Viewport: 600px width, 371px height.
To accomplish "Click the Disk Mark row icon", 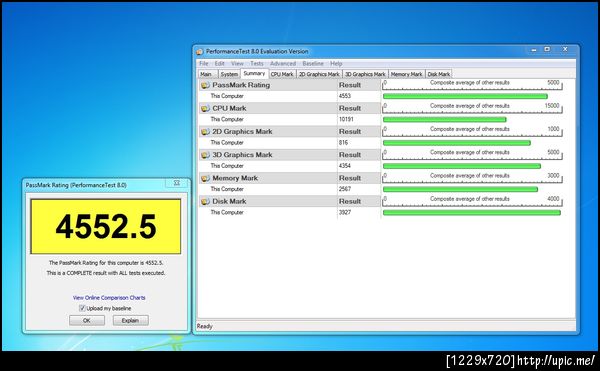I will [x=205, y=202].
